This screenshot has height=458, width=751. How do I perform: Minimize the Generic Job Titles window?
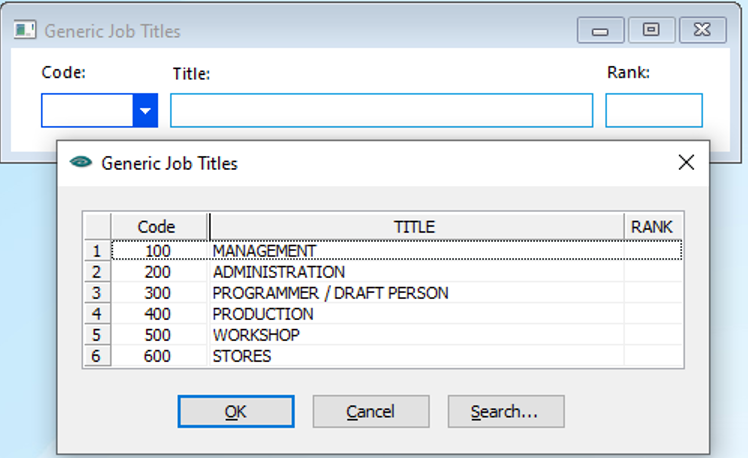click(600, 30)
